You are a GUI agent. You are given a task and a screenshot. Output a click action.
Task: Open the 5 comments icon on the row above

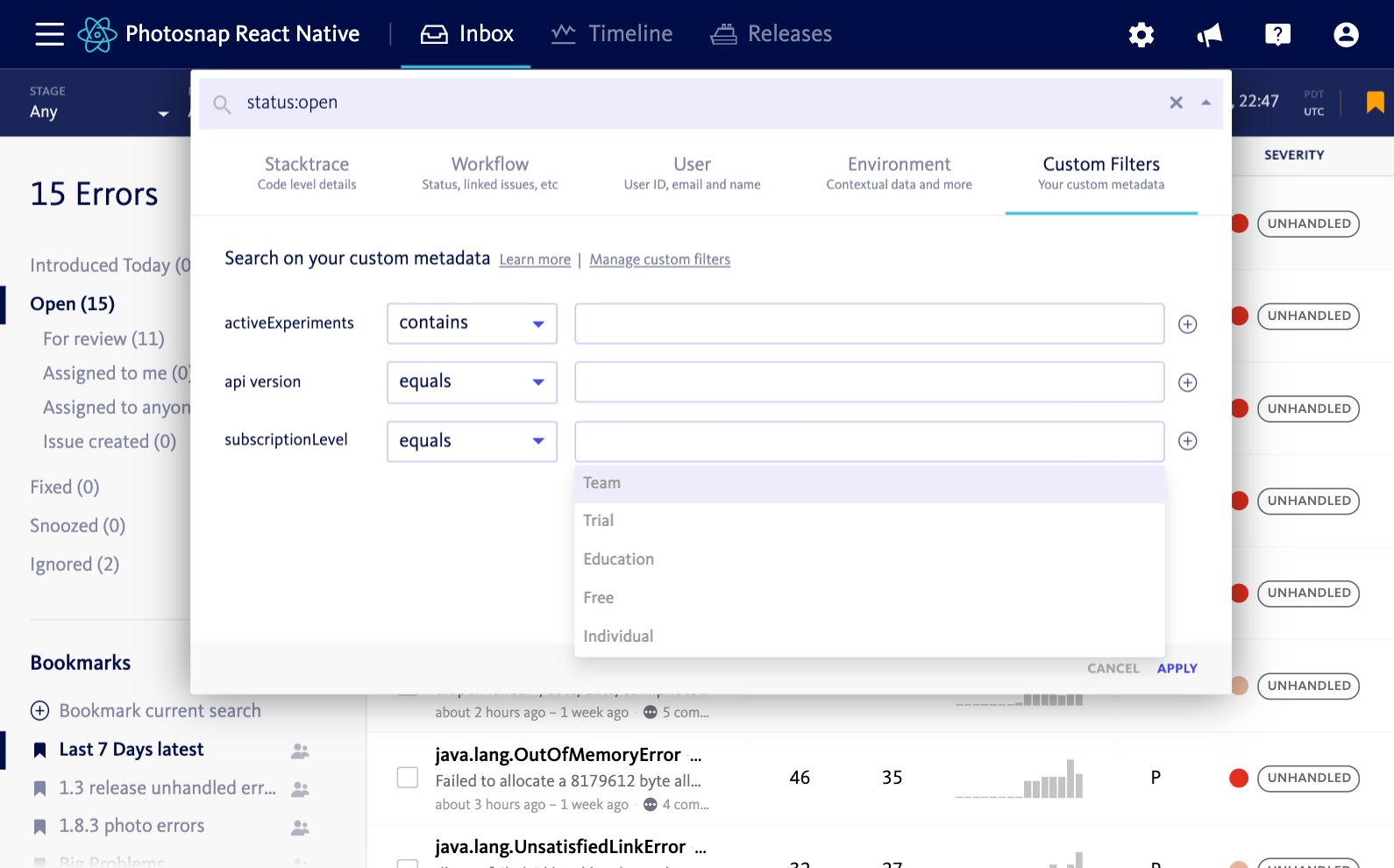[650, 712]
